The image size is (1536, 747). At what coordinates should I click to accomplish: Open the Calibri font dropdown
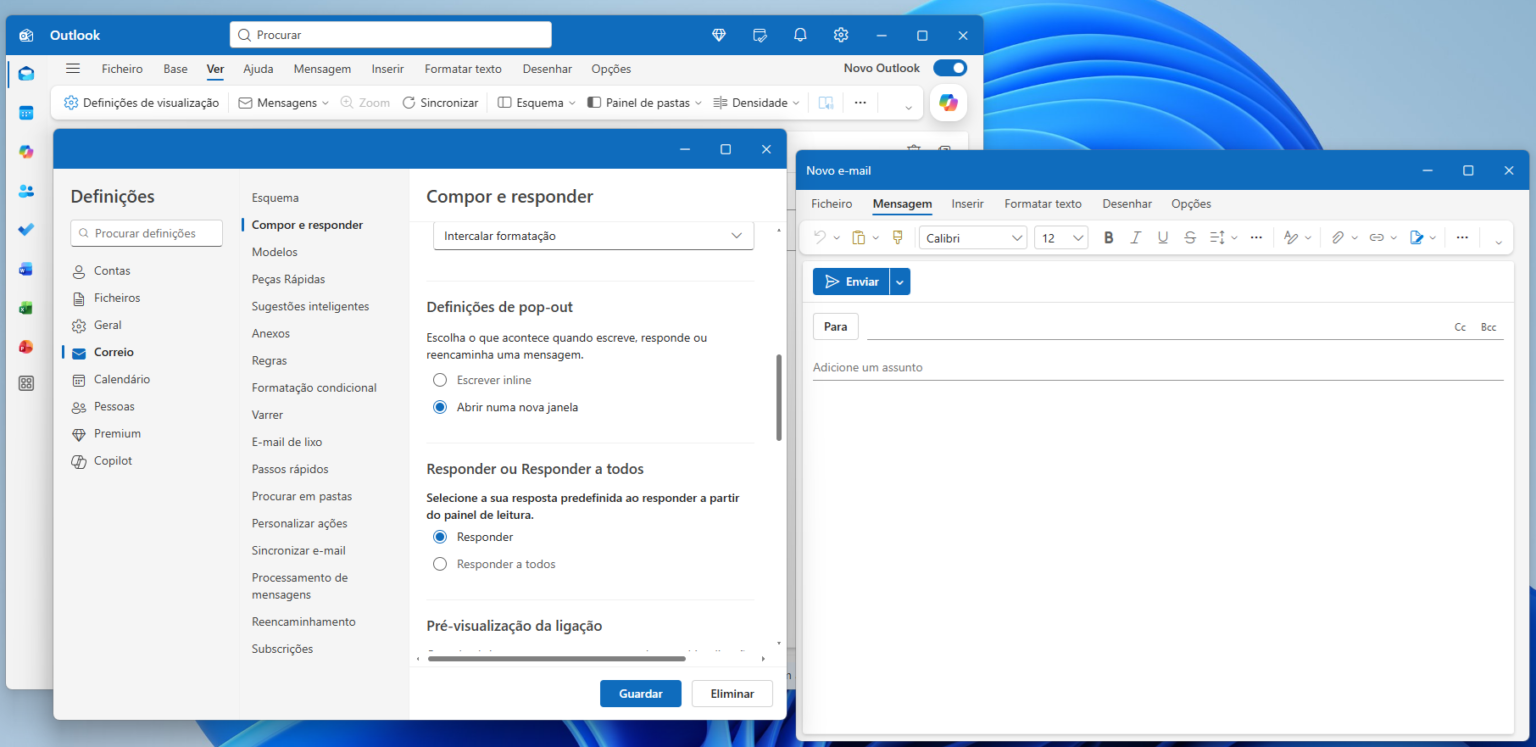tap(973, 238)
